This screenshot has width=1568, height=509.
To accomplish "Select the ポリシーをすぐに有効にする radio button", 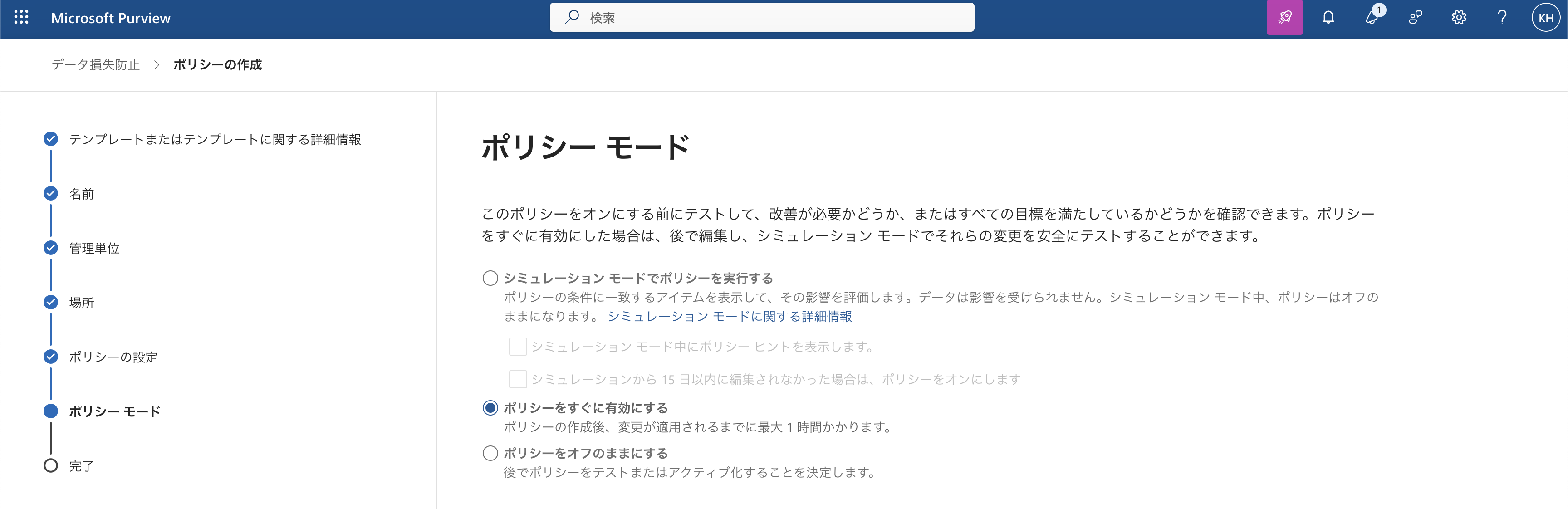I will pyautogui.click(x=490, y=408).
